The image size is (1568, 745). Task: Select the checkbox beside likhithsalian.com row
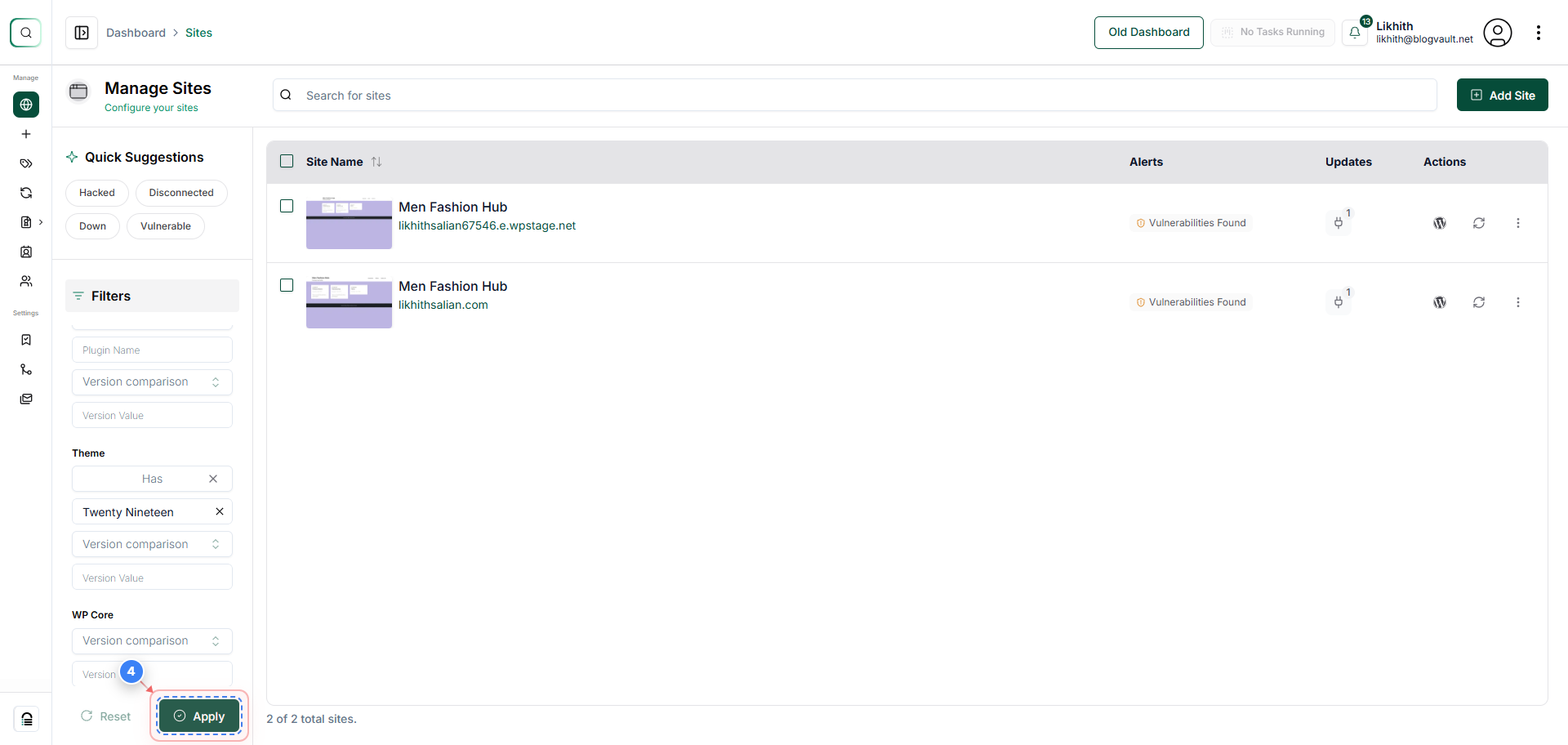click(x=287, y=285)
